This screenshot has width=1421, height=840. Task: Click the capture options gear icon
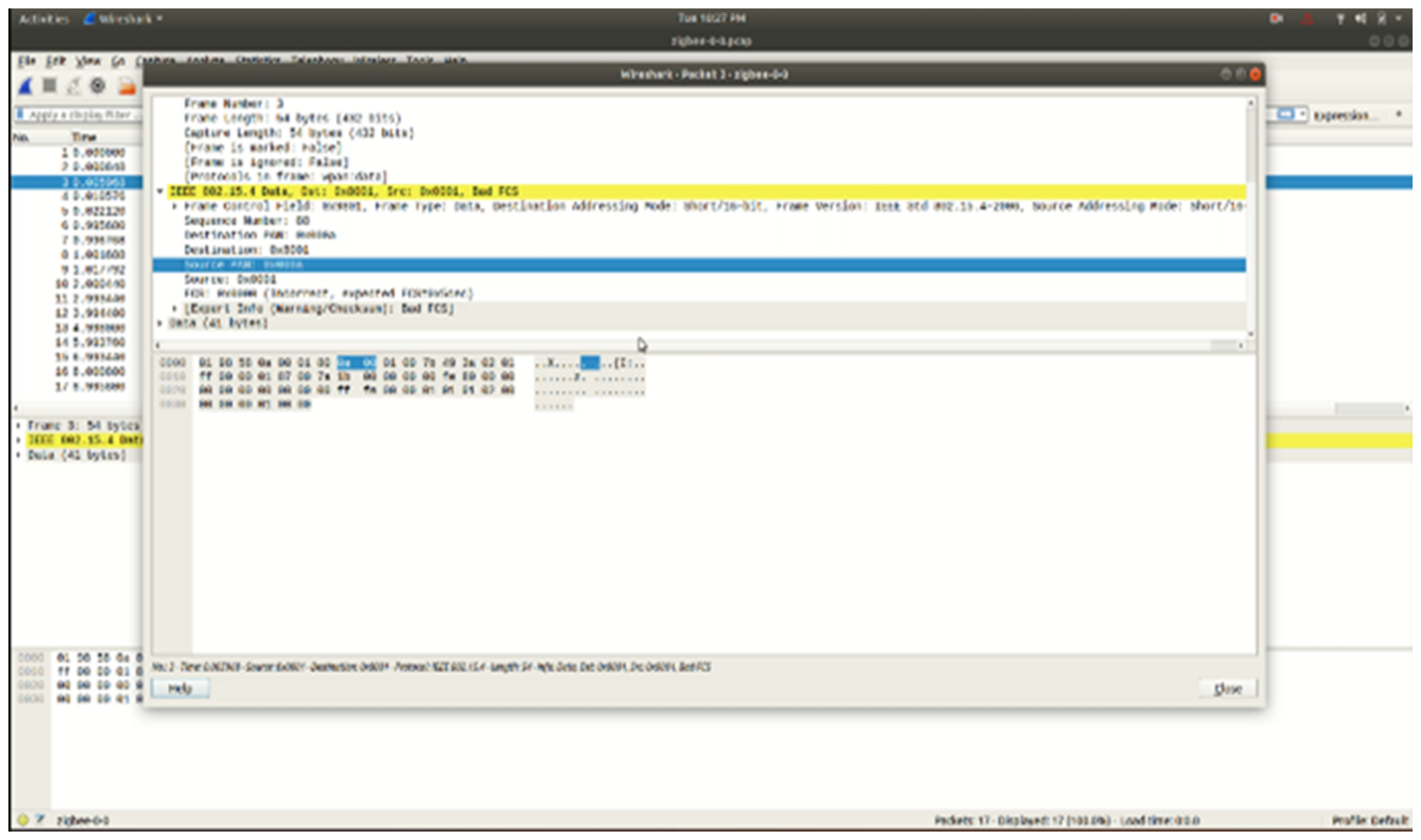click(98, 86)
